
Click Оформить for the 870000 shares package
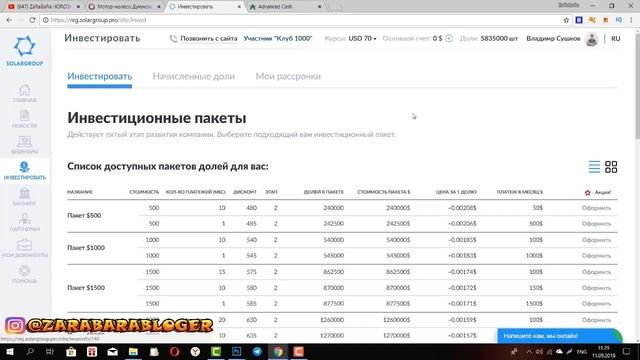pyautogui.click(x=596, y=288)
